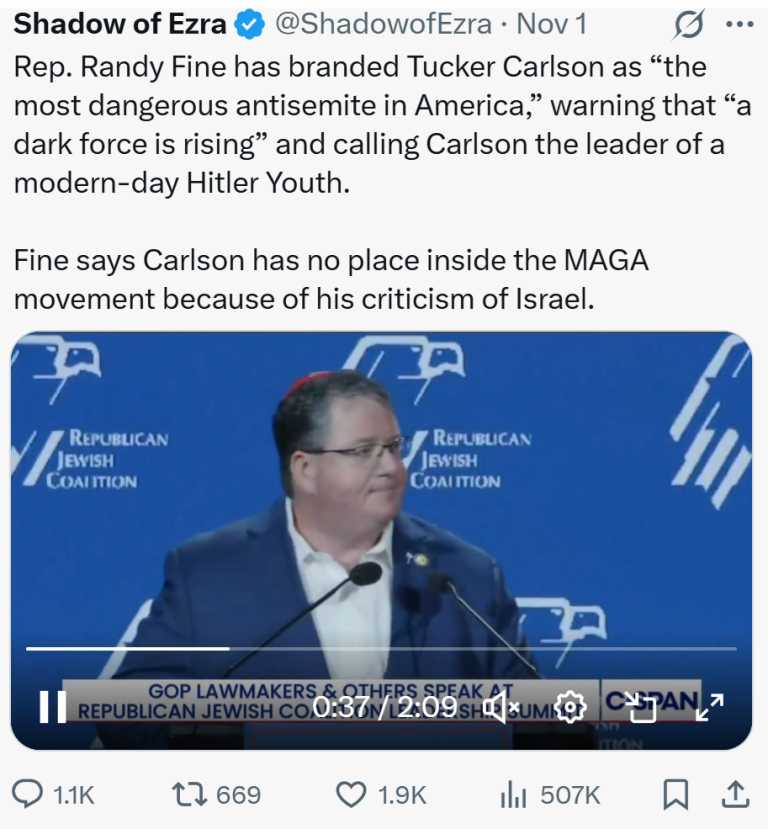Open video in picture-in-picture mode

tap(640, 707)
